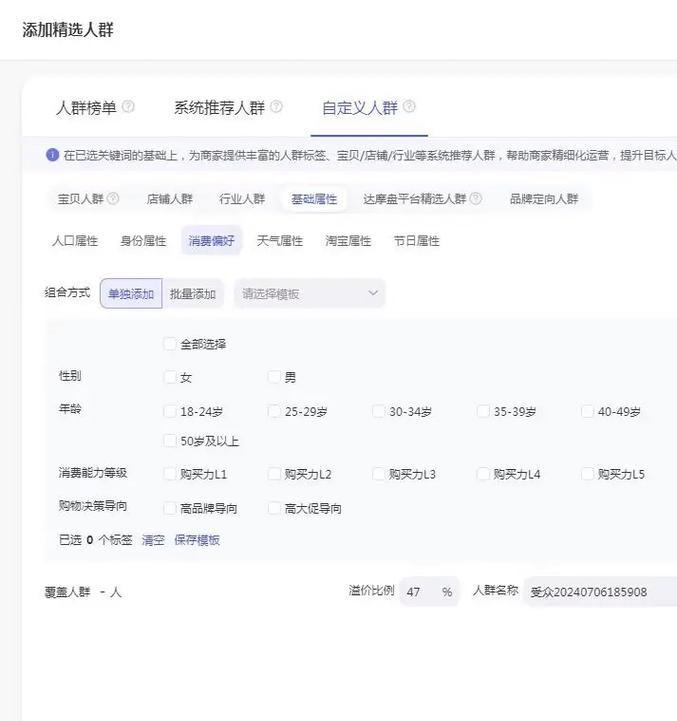Enable 购买力L4 checkbox
Viewport: 677px width, 721px height.
(x=483, y=474)
